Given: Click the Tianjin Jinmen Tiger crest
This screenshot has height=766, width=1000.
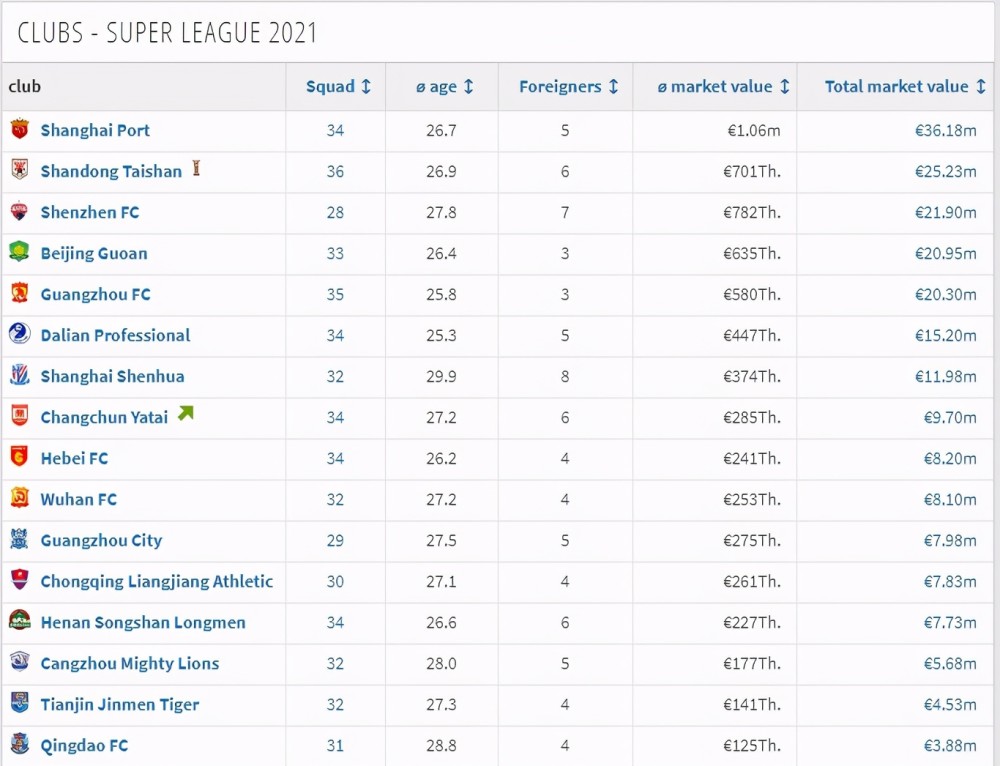Looking at the screenshot, I should pos(20,703).
